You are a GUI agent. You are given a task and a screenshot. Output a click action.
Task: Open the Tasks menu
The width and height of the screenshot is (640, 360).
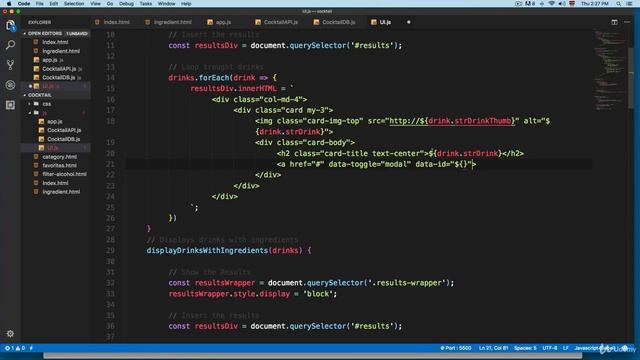(x=146, y=4)
